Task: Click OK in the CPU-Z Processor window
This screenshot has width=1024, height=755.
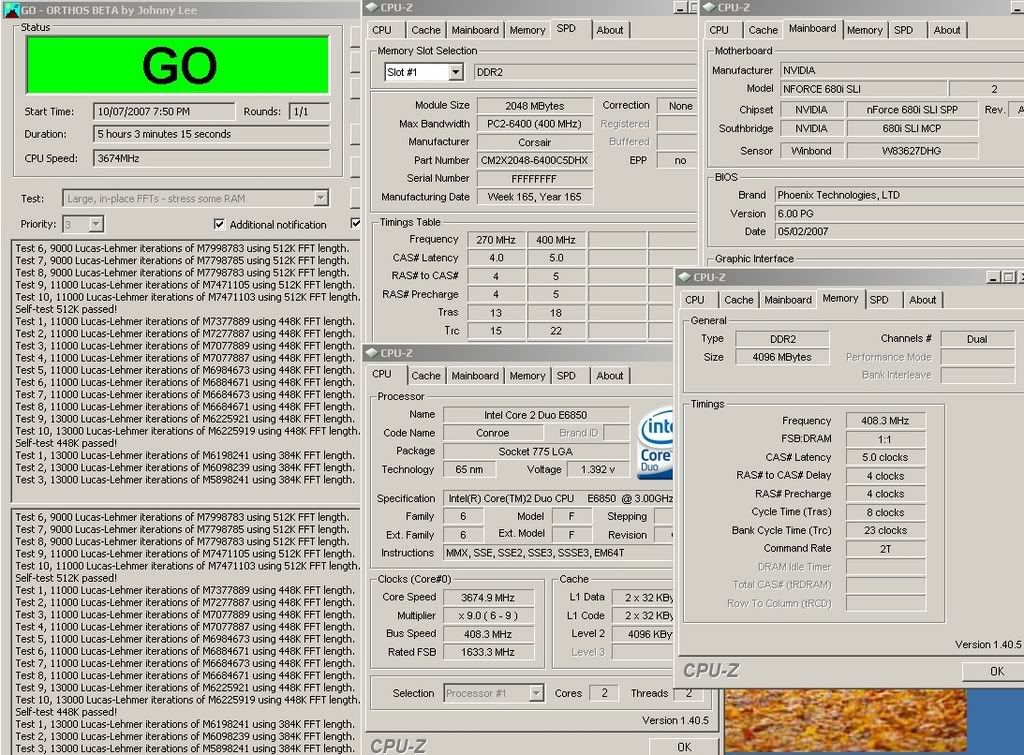Action: (684, 747)
